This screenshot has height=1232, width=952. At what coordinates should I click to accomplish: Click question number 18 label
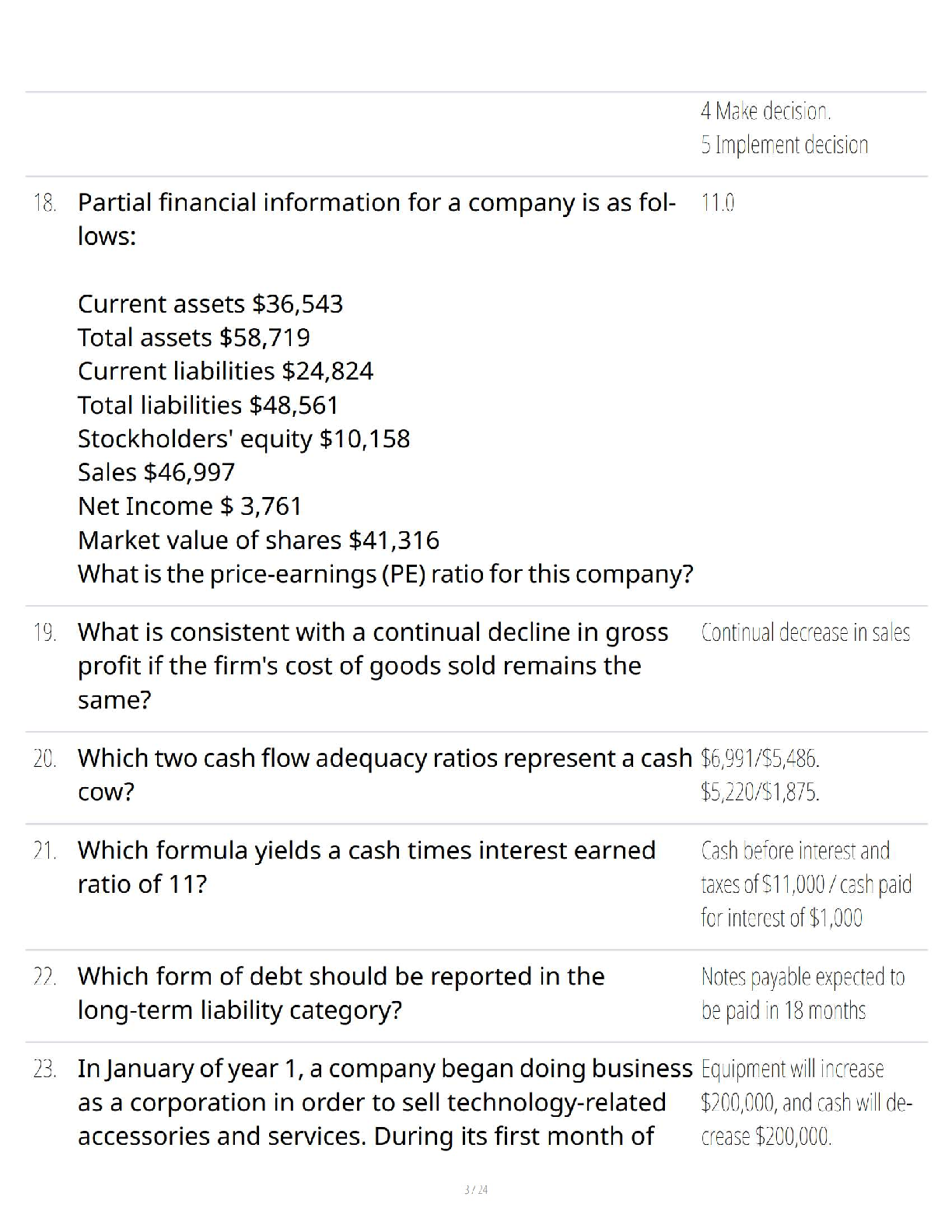coord(44,203)
